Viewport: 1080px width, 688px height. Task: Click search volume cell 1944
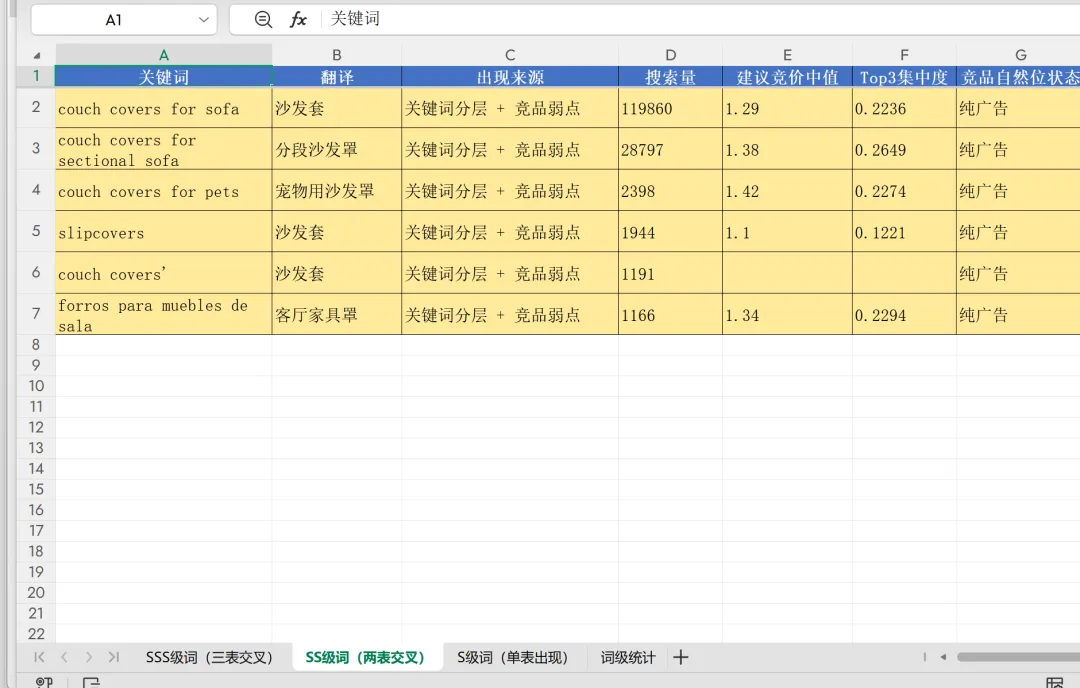pyautogui.click(x=670, y=231)
